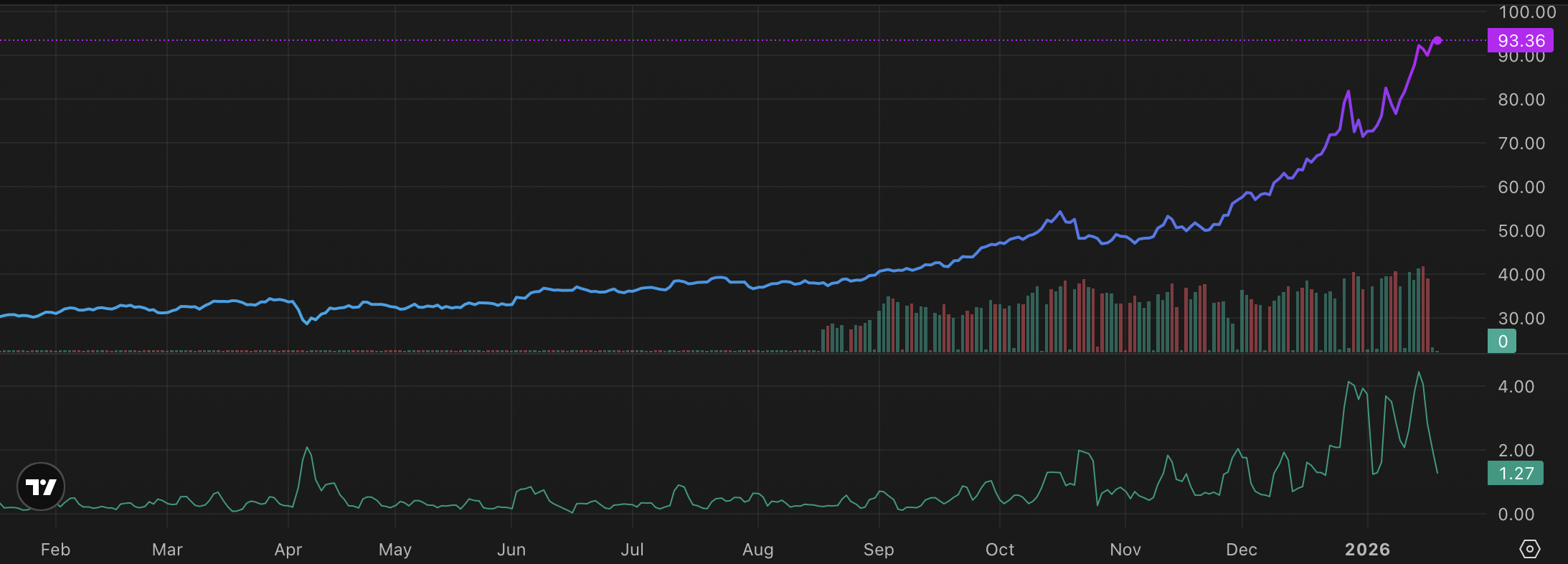Open chart settings hexagon gear icon
Image resolution: width=1568 pixels, height=564 pixels.
tap(1529, 549)
